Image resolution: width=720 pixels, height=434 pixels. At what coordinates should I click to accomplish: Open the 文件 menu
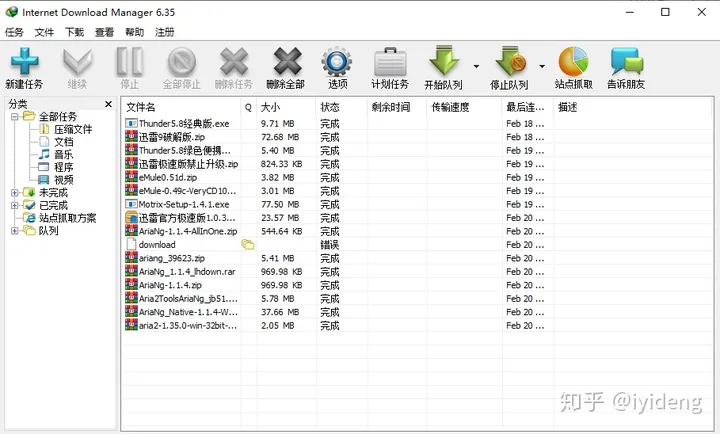point(45,32)
